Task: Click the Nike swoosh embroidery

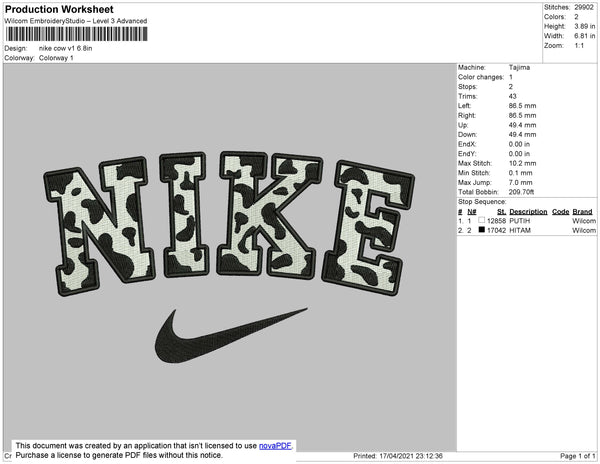Action: pos(231,336)
